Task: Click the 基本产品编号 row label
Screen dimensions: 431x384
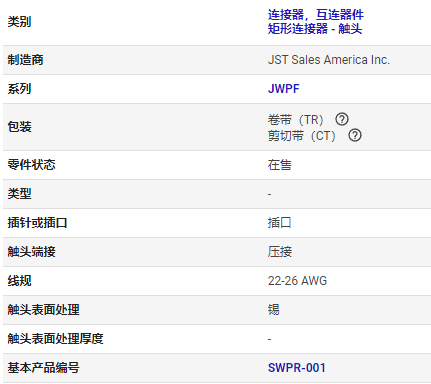Action: coord(43,368)
